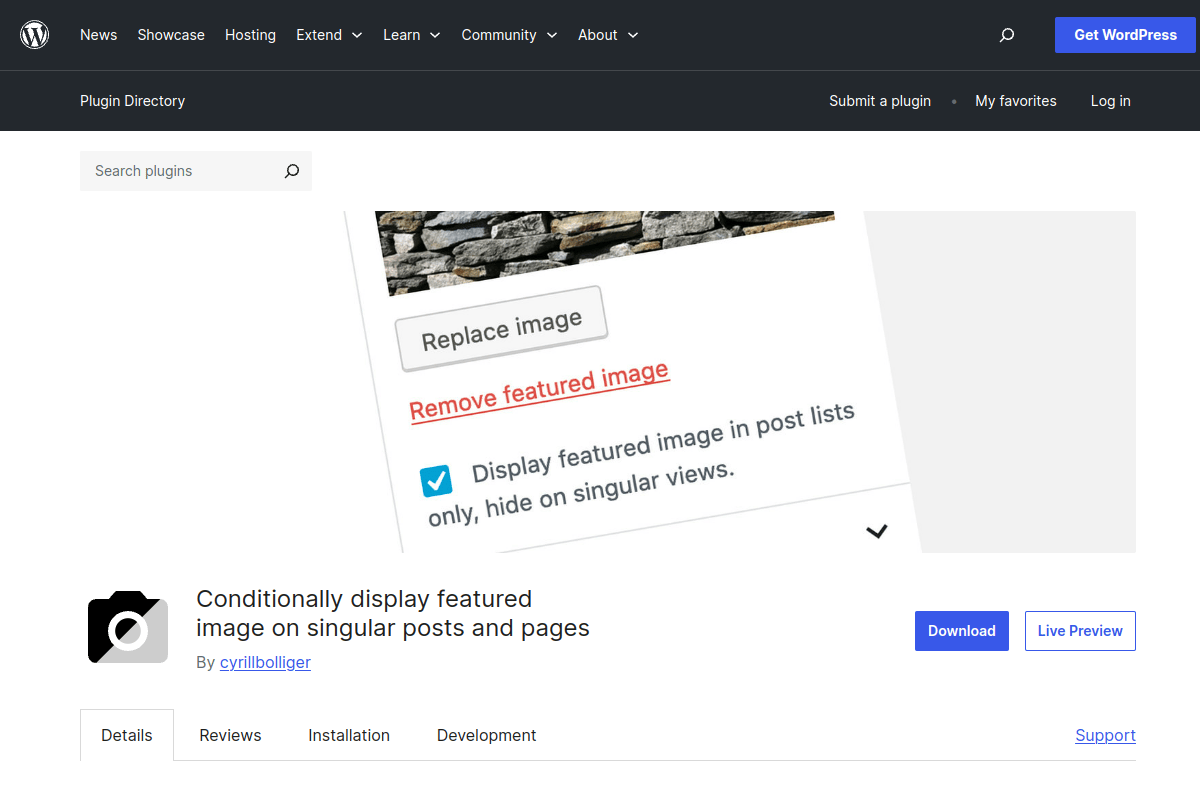
Task: Open the About dropdown
Action: tap(607, 35)
